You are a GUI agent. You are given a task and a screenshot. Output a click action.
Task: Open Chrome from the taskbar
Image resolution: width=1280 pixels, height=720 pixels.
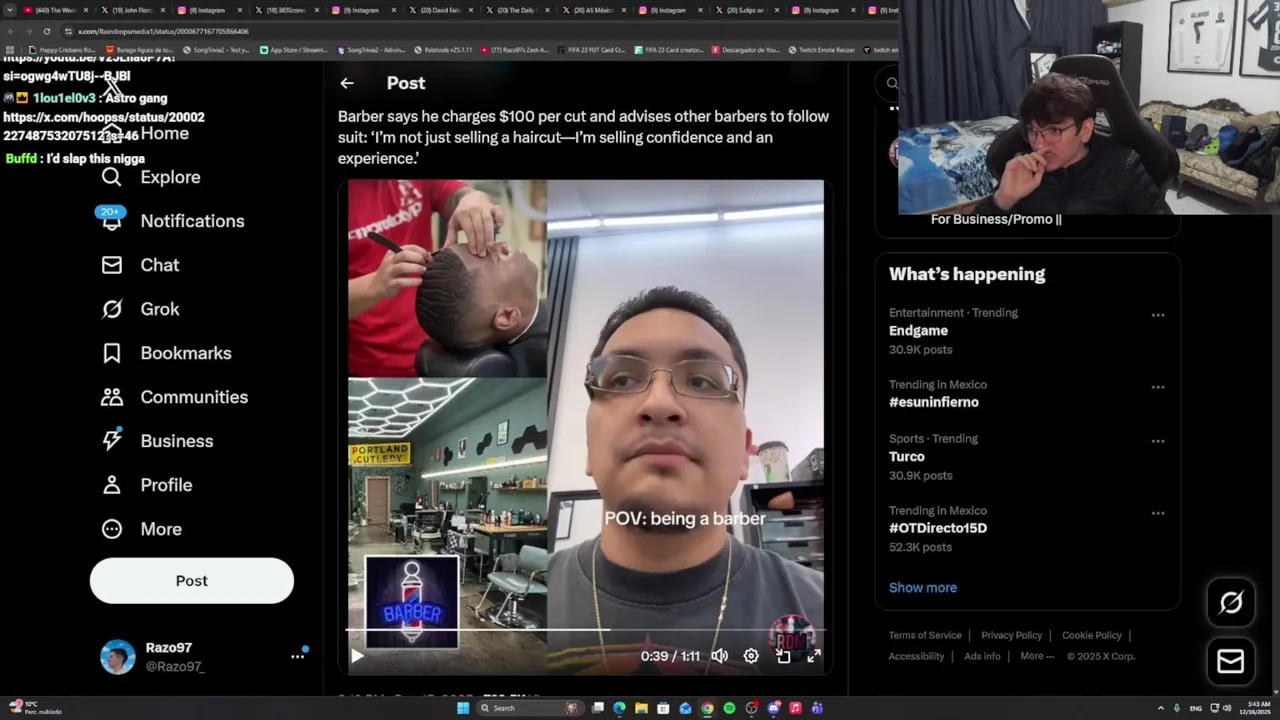coord(707,708)
